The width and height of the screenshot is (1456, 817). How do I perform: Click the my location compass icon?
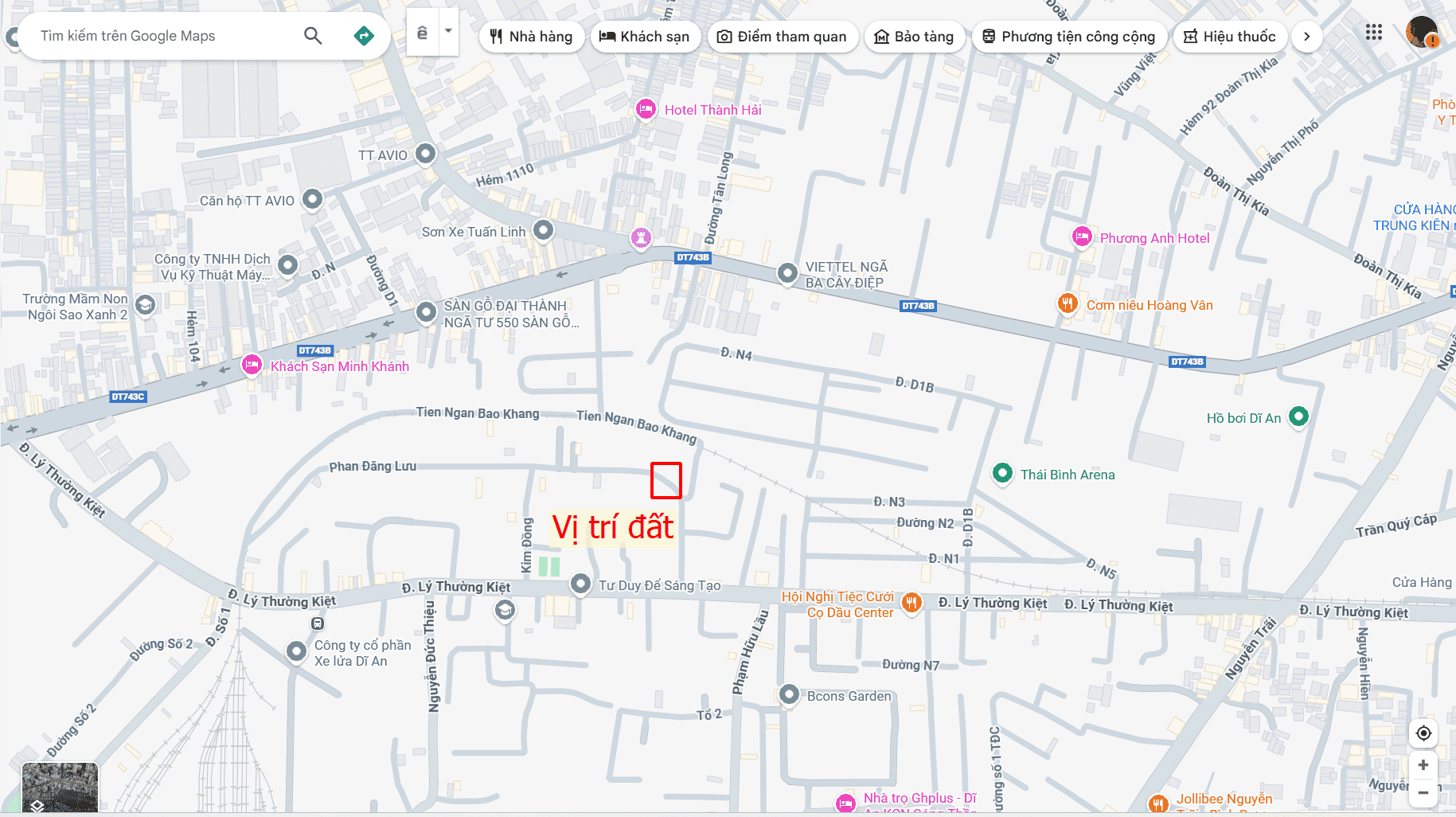1423,733
